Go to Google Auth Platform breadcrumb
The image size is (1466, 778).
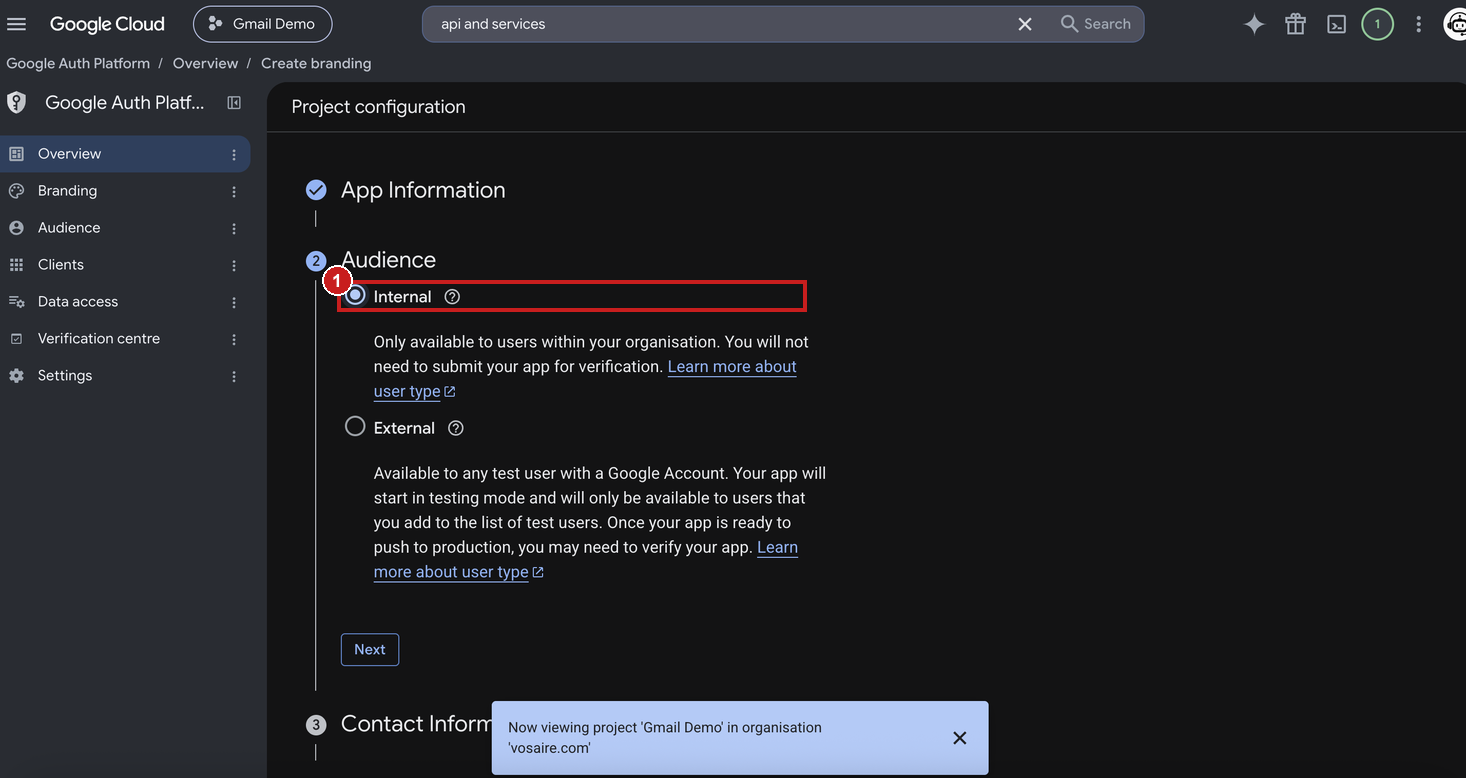(78, 63)
